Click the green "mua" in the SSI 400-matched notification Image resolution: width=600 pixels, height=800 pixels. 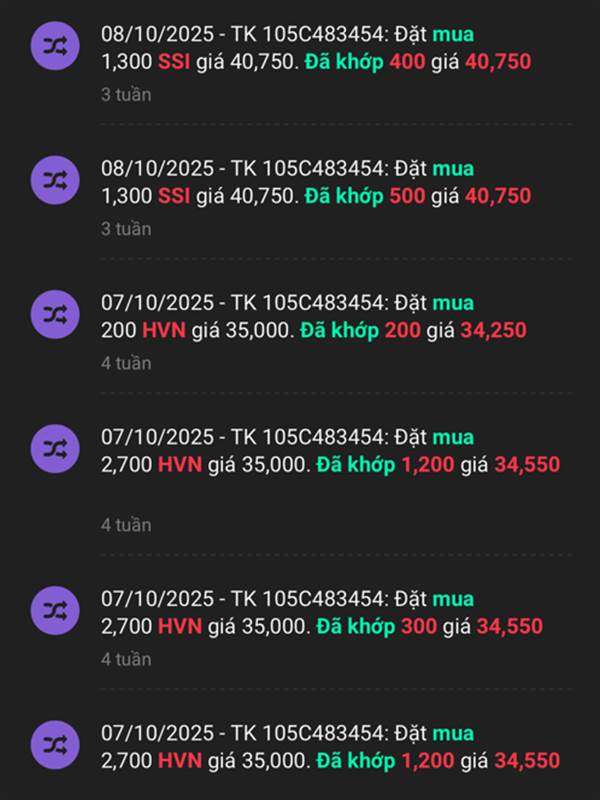tap(453, 34)
